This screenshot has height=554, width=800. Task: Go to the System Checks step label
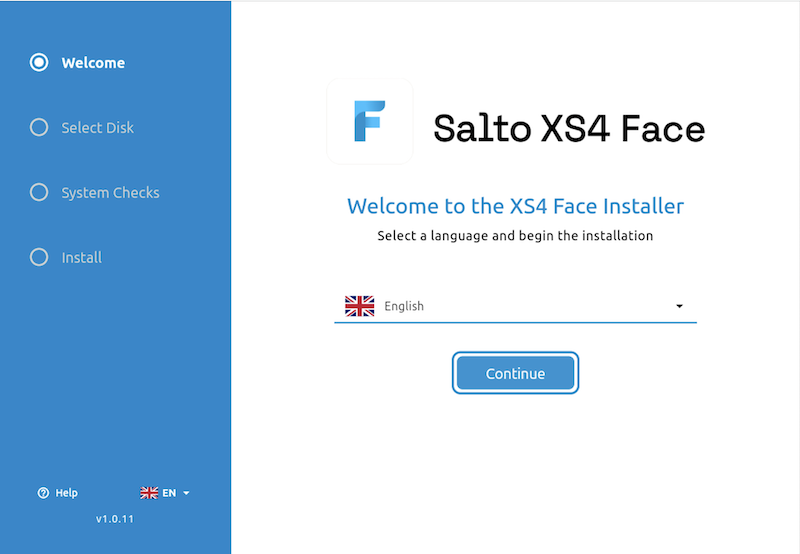pos(110,193)
